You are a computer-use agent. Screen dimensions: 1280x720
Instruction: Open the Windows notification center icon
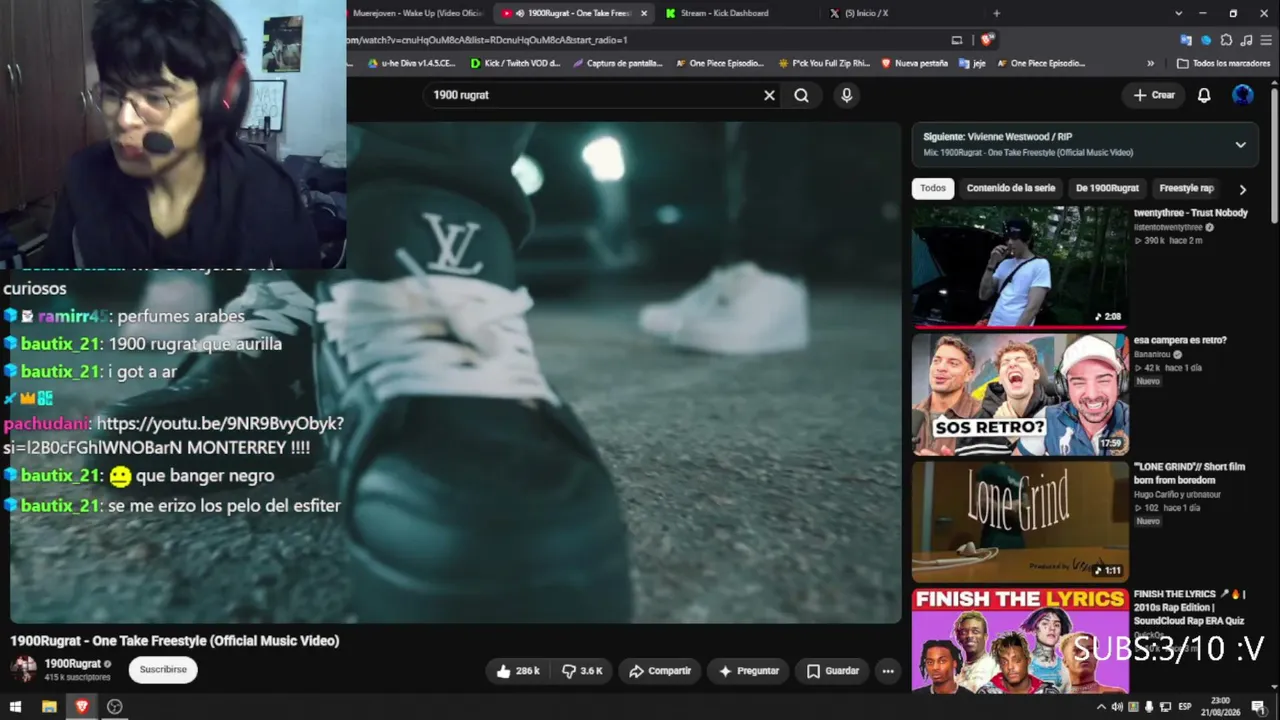(1258, 707)
